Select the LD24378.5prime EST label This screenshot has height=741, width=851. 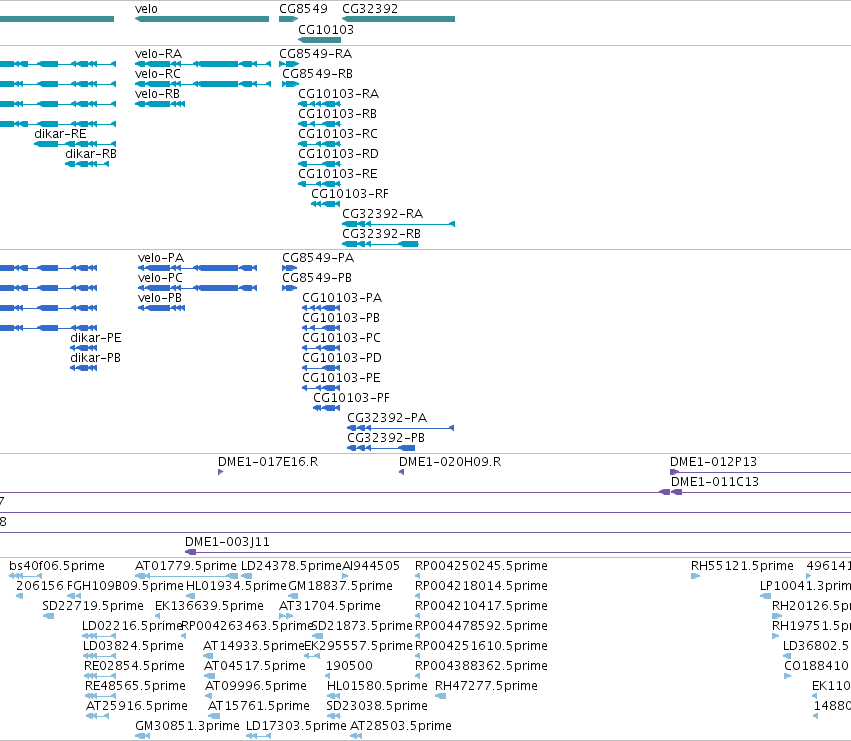click(291, 566)
